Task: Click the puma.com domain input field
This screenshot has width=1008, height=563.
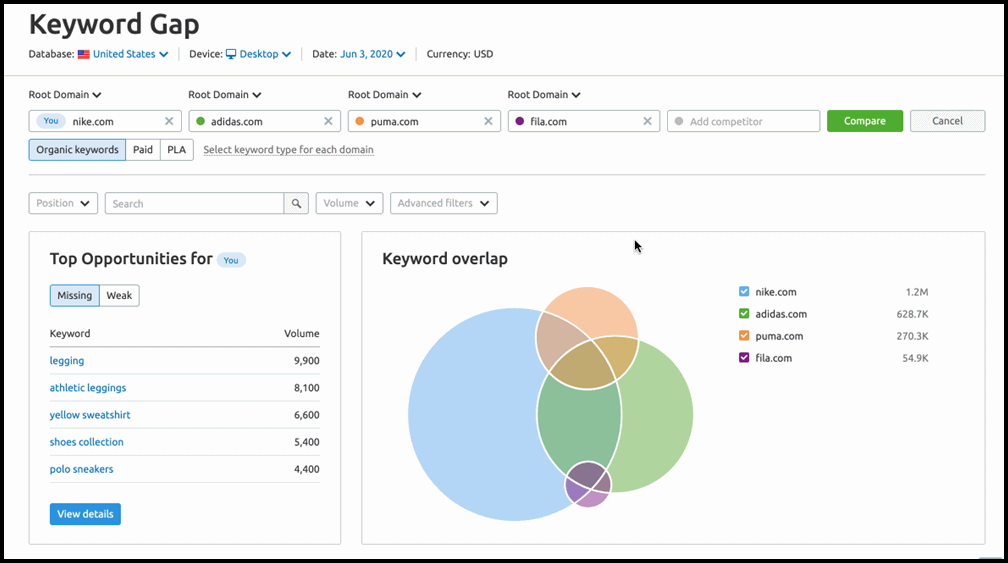Action: click(x=424, y=121)
